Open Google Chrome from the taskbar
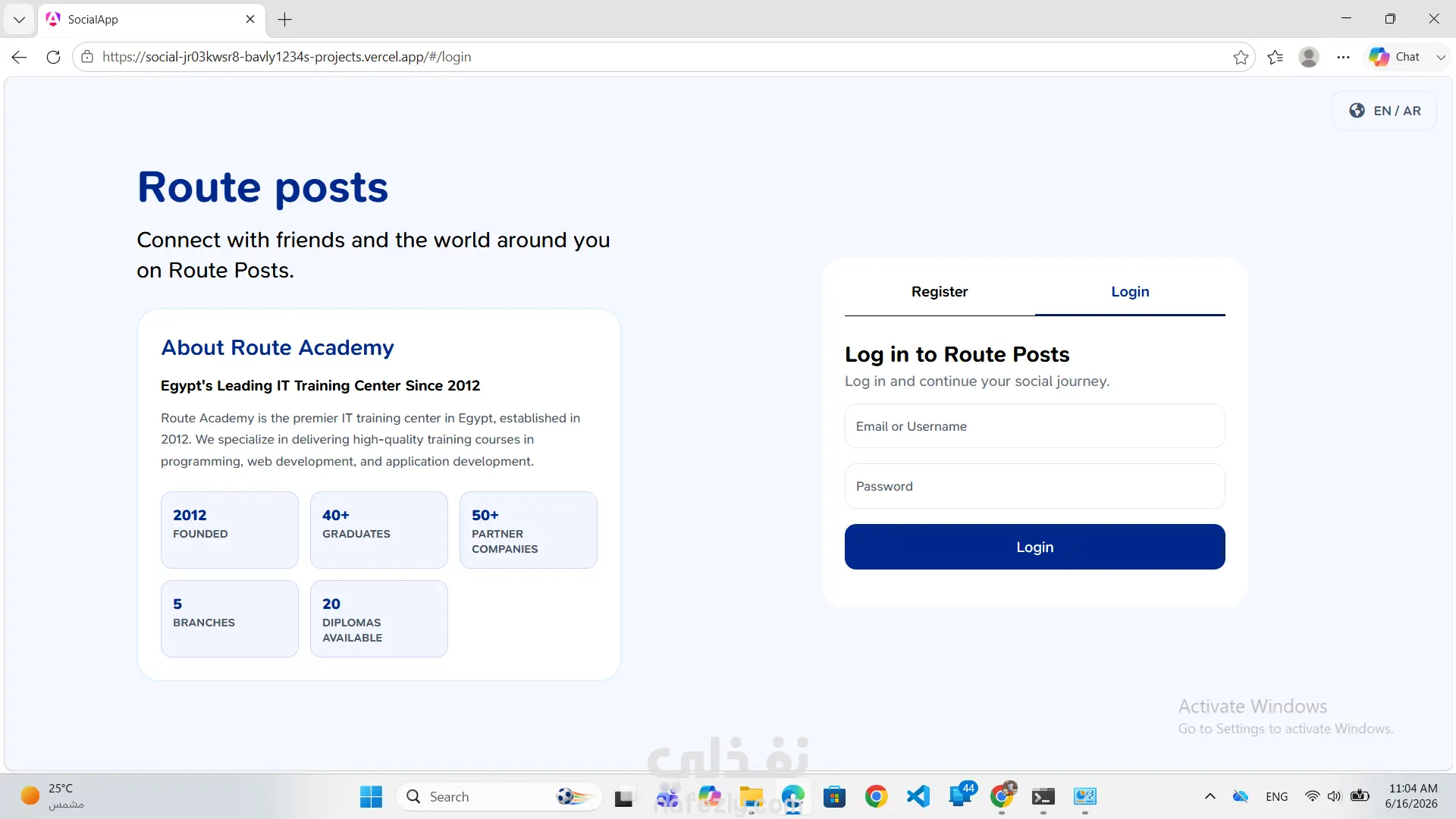1456x819 pixels. [x=877, y=796]
